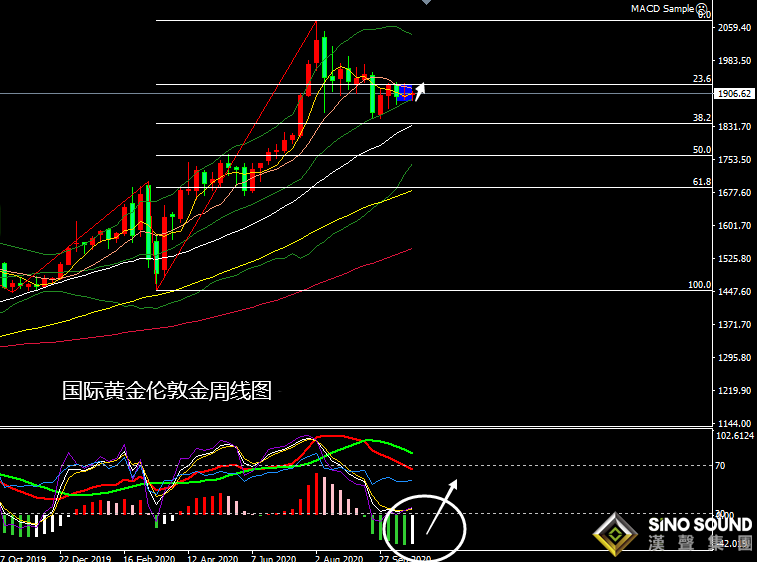Viewport: 757px width, 562px height.
Task: Select the 23.6 Fibonacci level line label
Action: 701,79
